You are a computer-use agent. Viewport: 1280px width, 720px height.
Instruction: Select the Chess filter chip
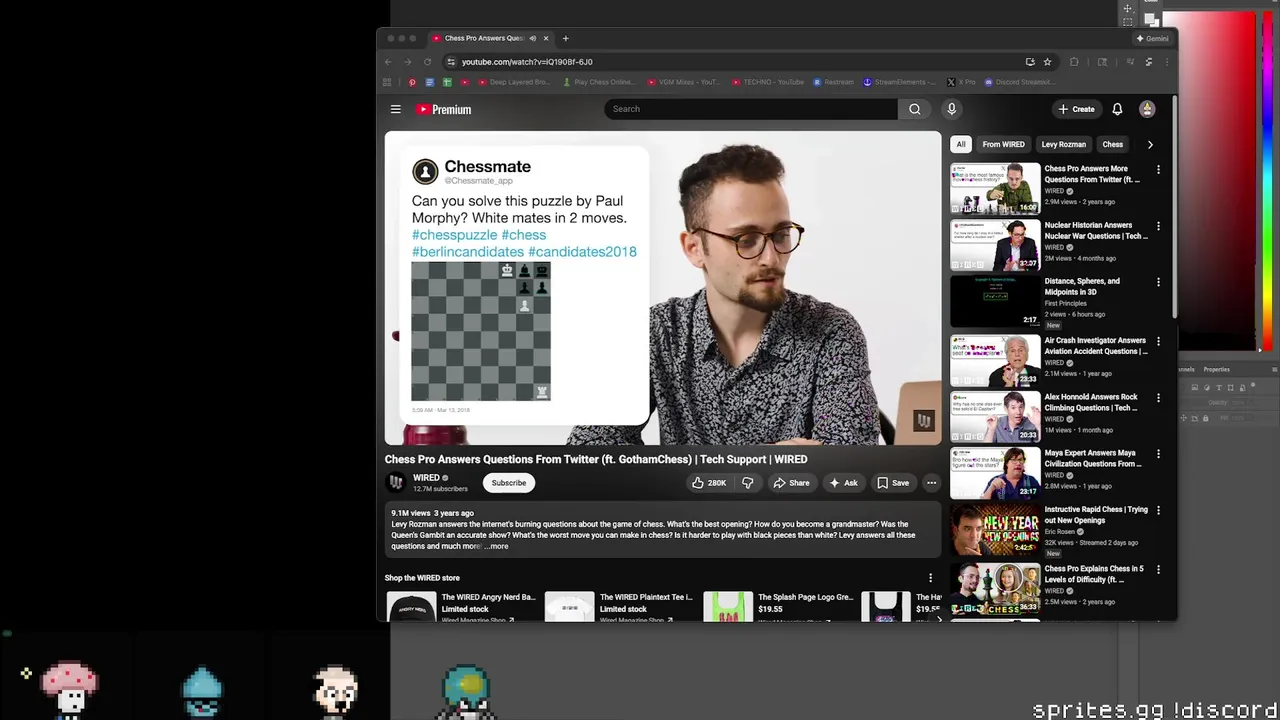[1112, 144]
